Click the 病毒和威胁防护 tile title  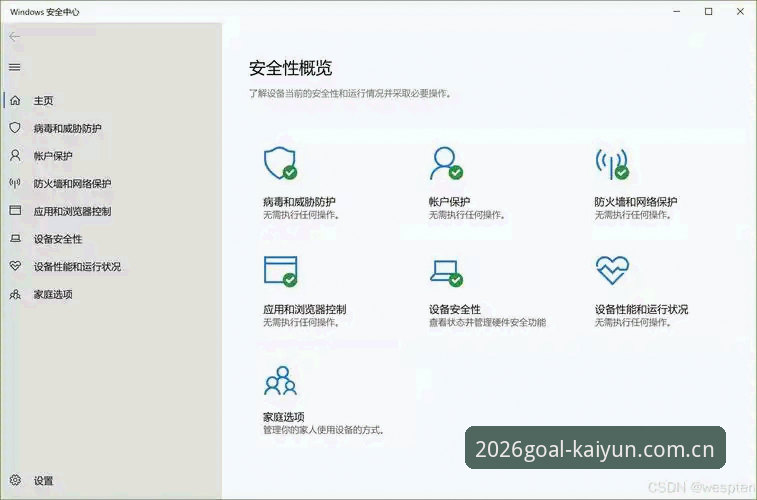tap(299, 202)
